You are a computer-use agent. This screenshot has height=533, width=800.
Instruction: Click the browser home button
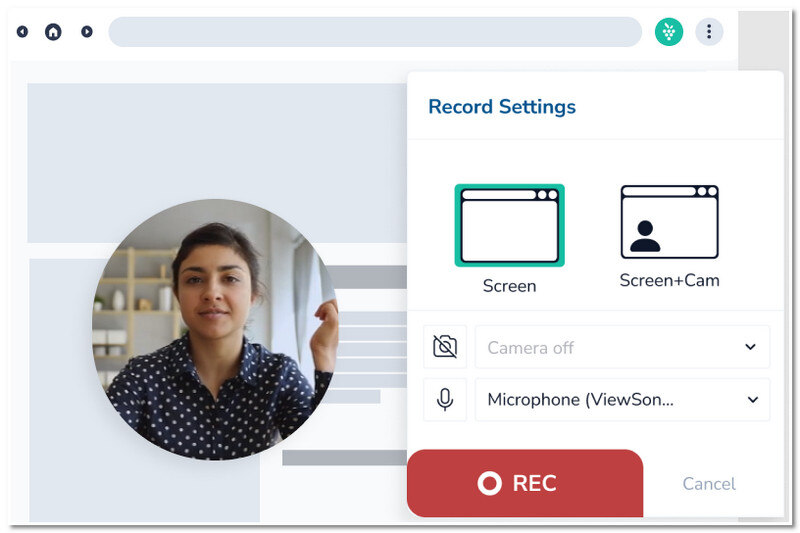[x=53, y=32]
